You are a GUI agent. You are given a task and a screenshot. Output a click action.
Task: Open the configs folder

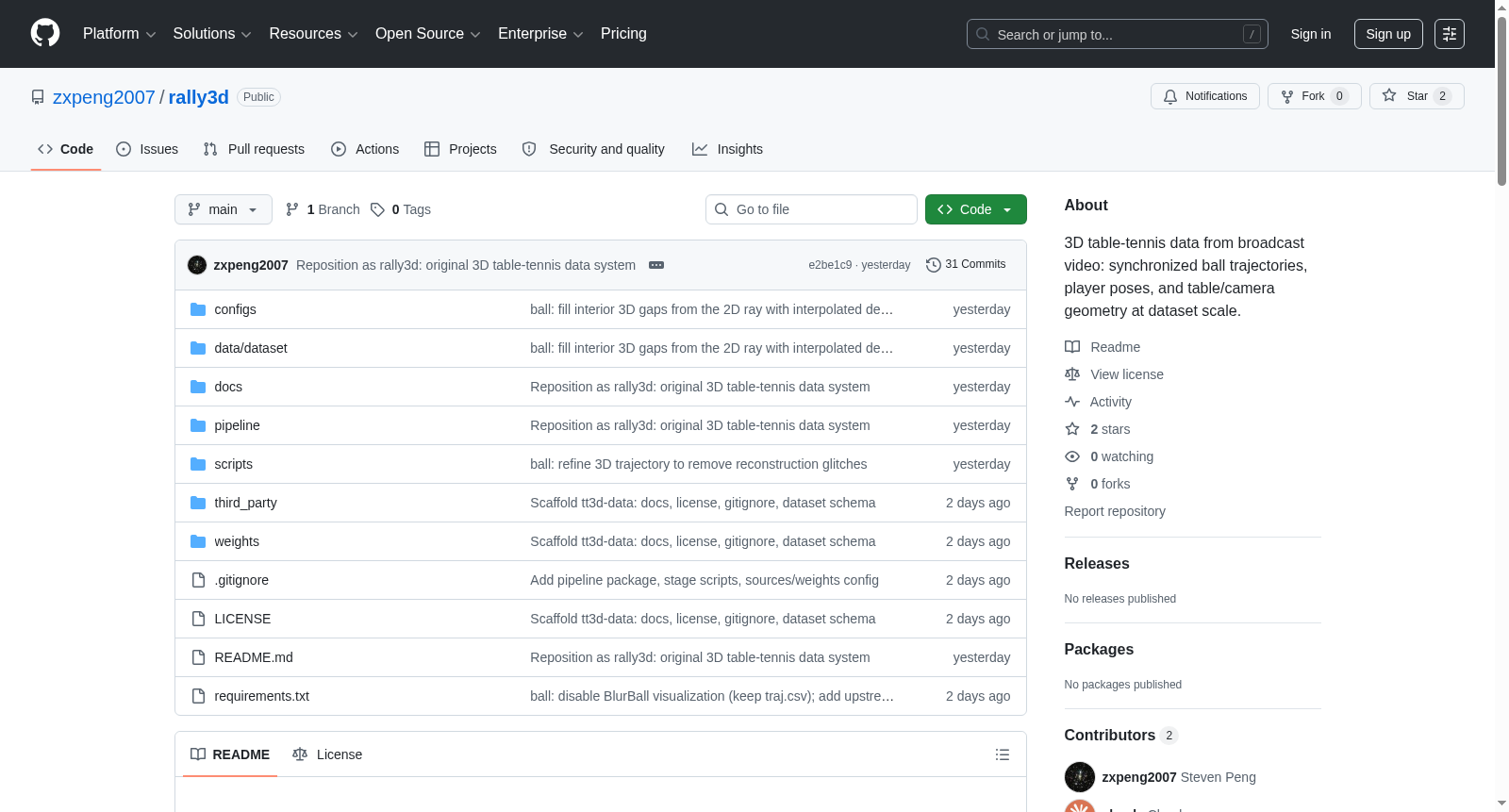235,309
